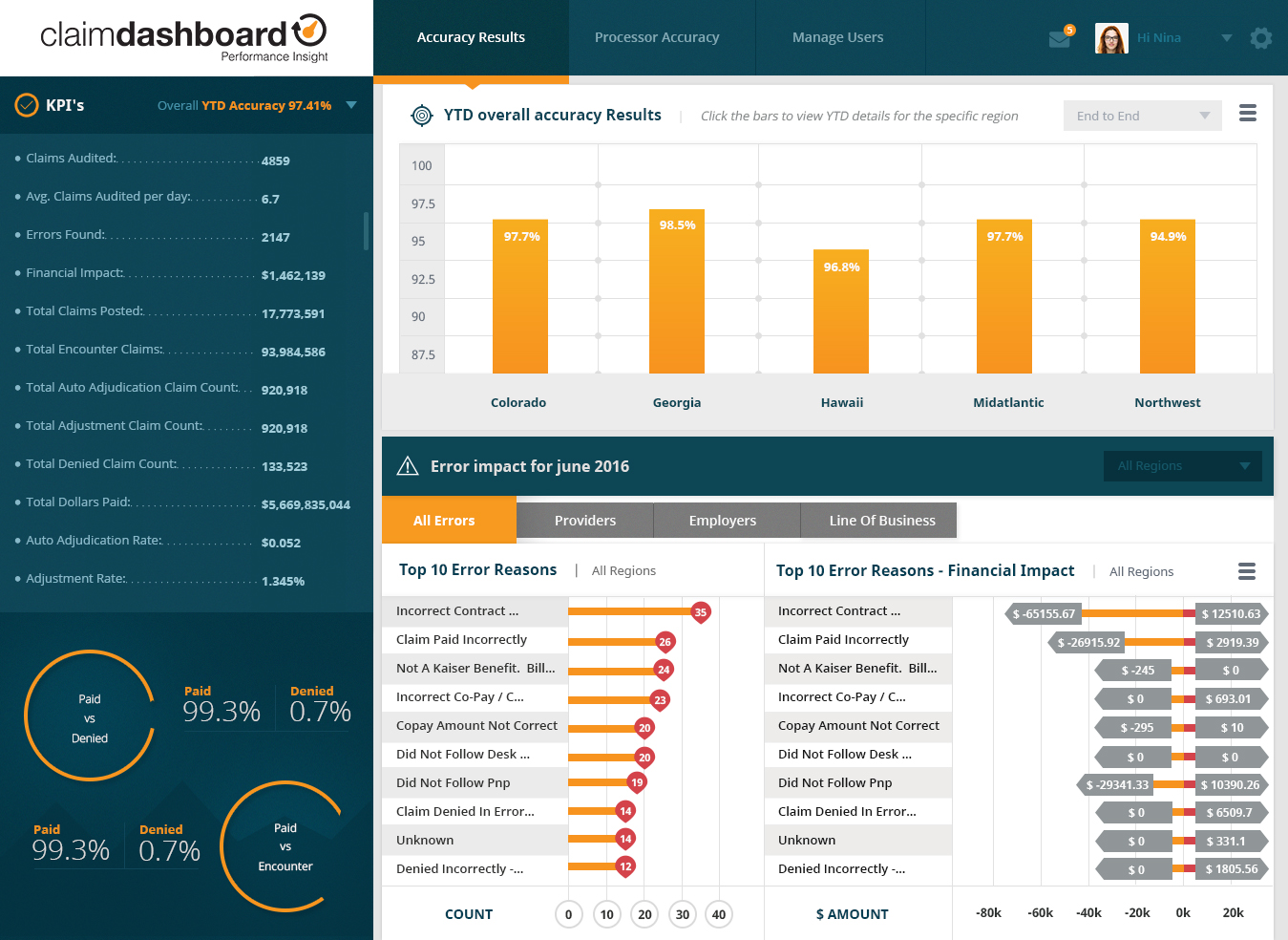Click the 23 count marker for Incorrect Co-Pay

pyautogui.click(x=660, y=700)
